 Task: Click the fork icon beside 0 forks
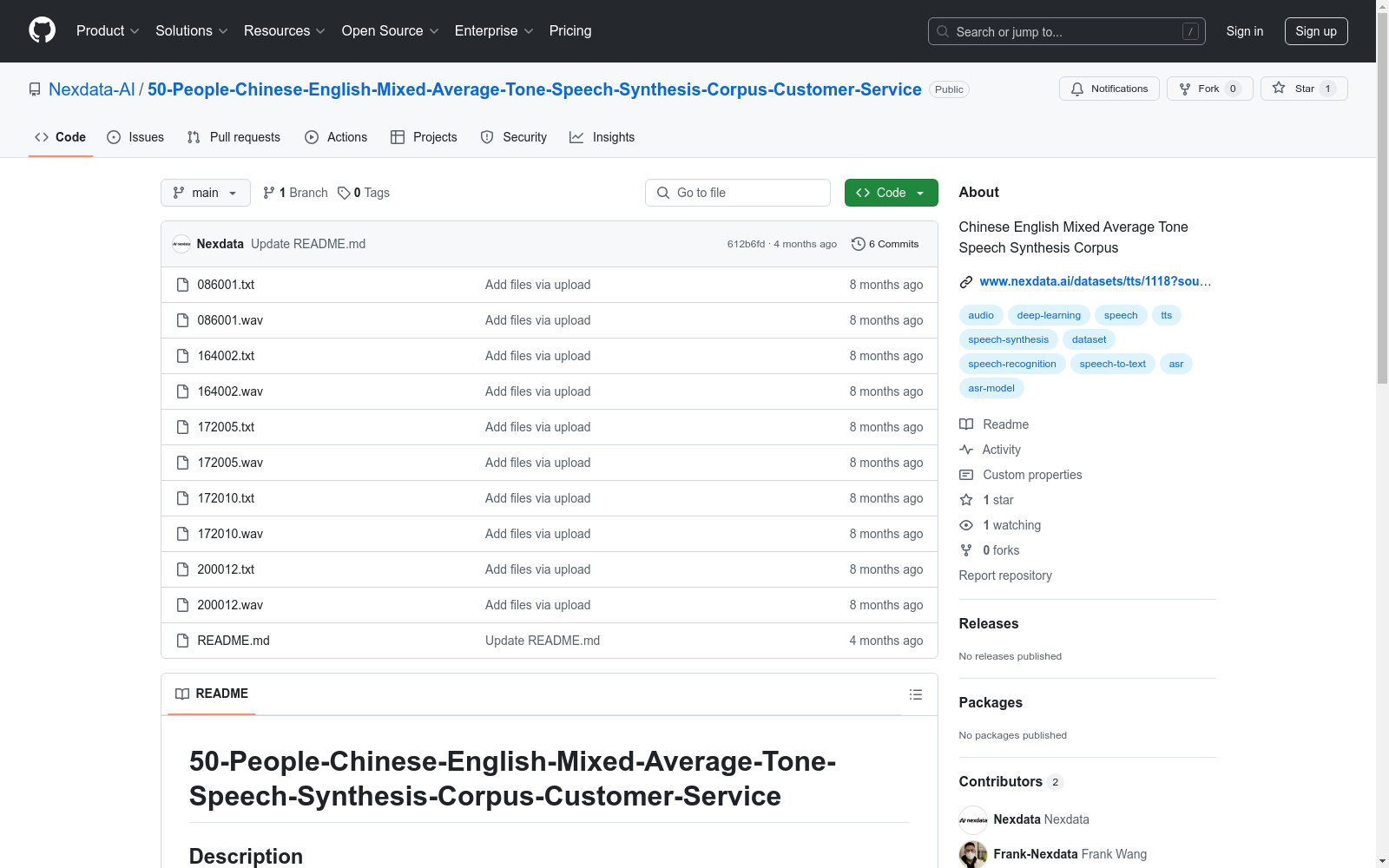coord(966,550)
